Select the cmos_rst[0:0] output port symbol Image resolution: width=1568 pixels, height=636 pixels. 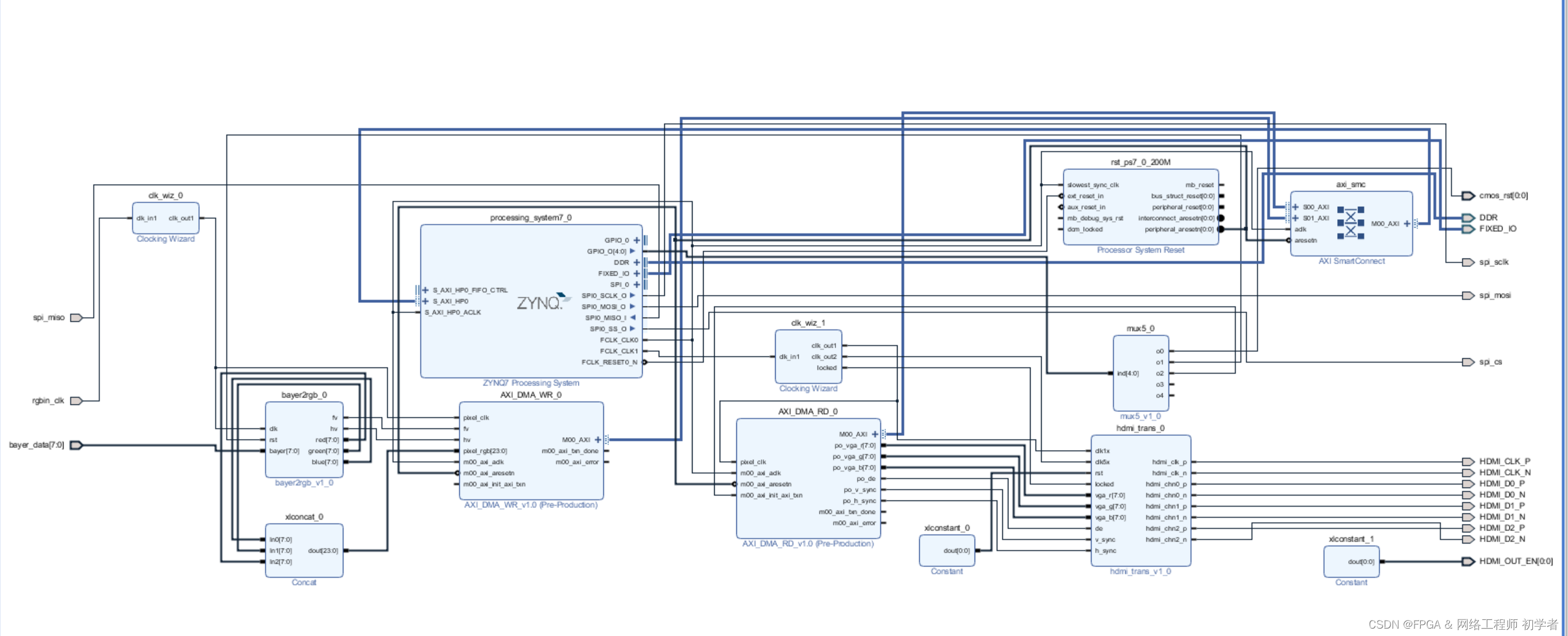1468,196
